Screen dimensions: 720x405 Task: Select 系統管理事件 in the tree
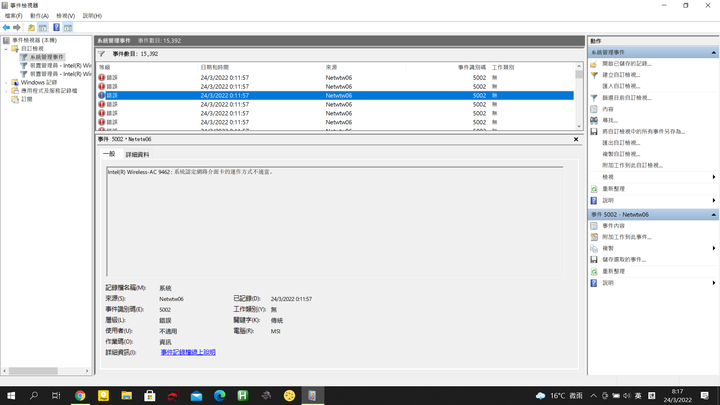47,57
